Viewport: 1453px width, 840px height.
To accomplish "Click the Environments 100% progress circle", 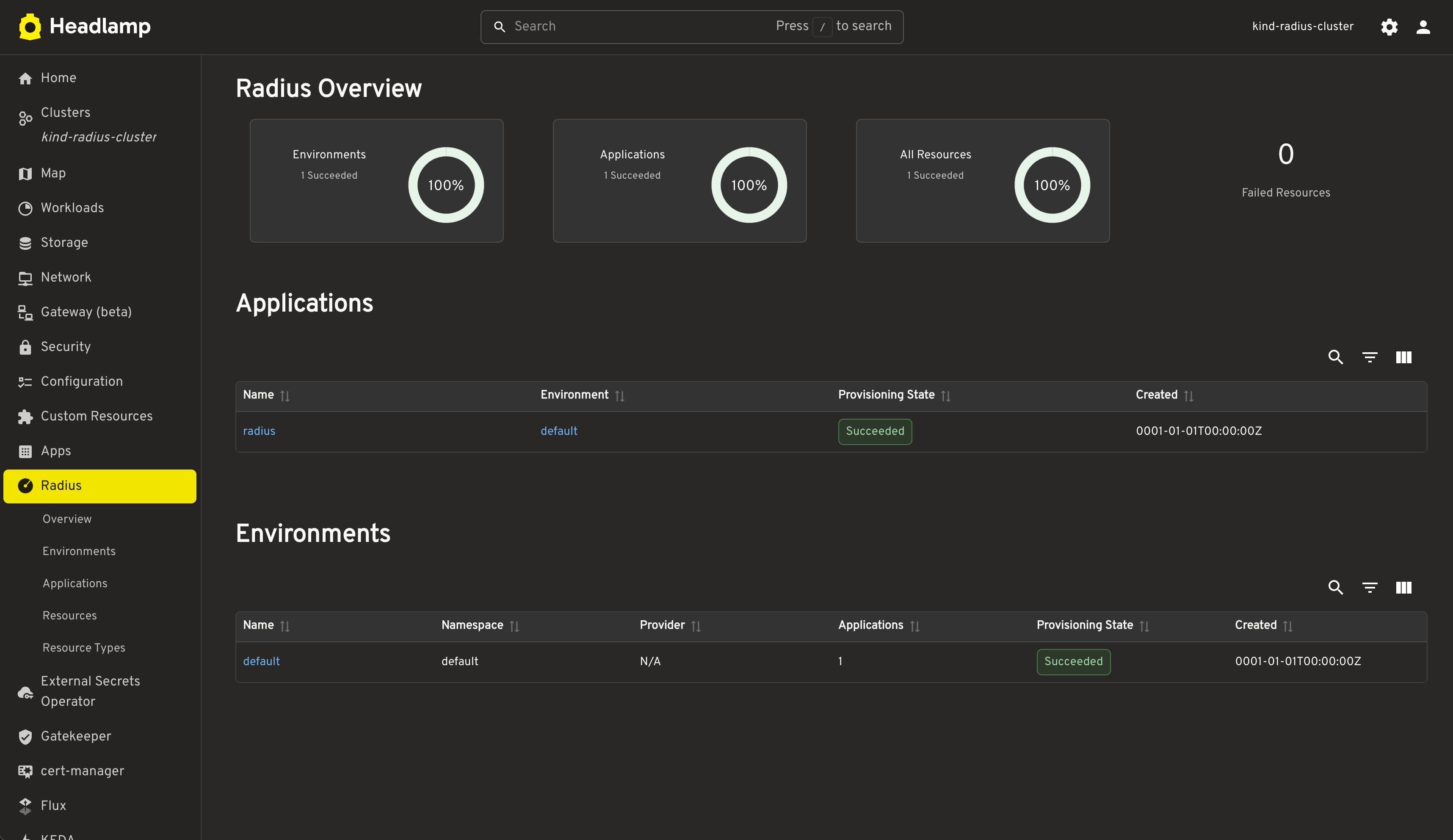I will coord(446,185).
